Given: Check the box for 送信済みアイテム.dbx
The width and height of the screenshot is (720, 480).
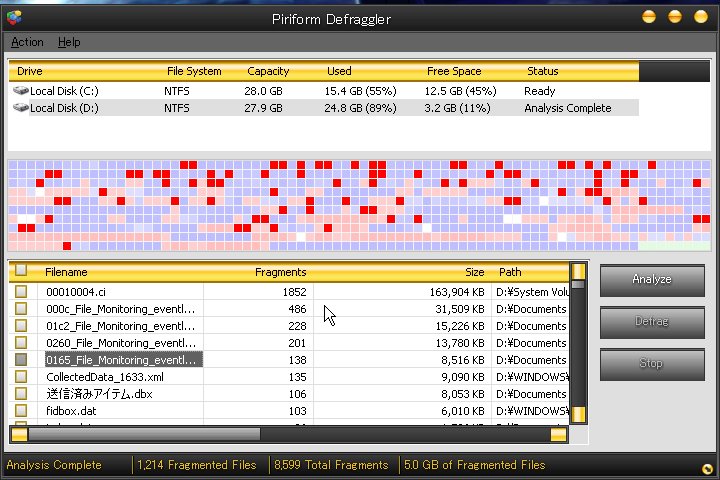Looking at the screenshot, I should tap(21, 394).
